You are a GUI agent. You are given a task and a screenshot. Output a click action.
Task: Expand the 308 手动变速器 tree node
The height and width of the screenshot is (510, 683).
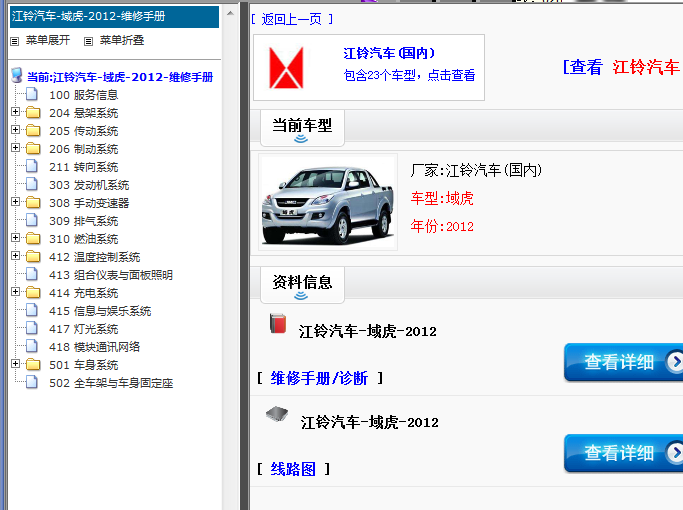[x=15, y=203]
